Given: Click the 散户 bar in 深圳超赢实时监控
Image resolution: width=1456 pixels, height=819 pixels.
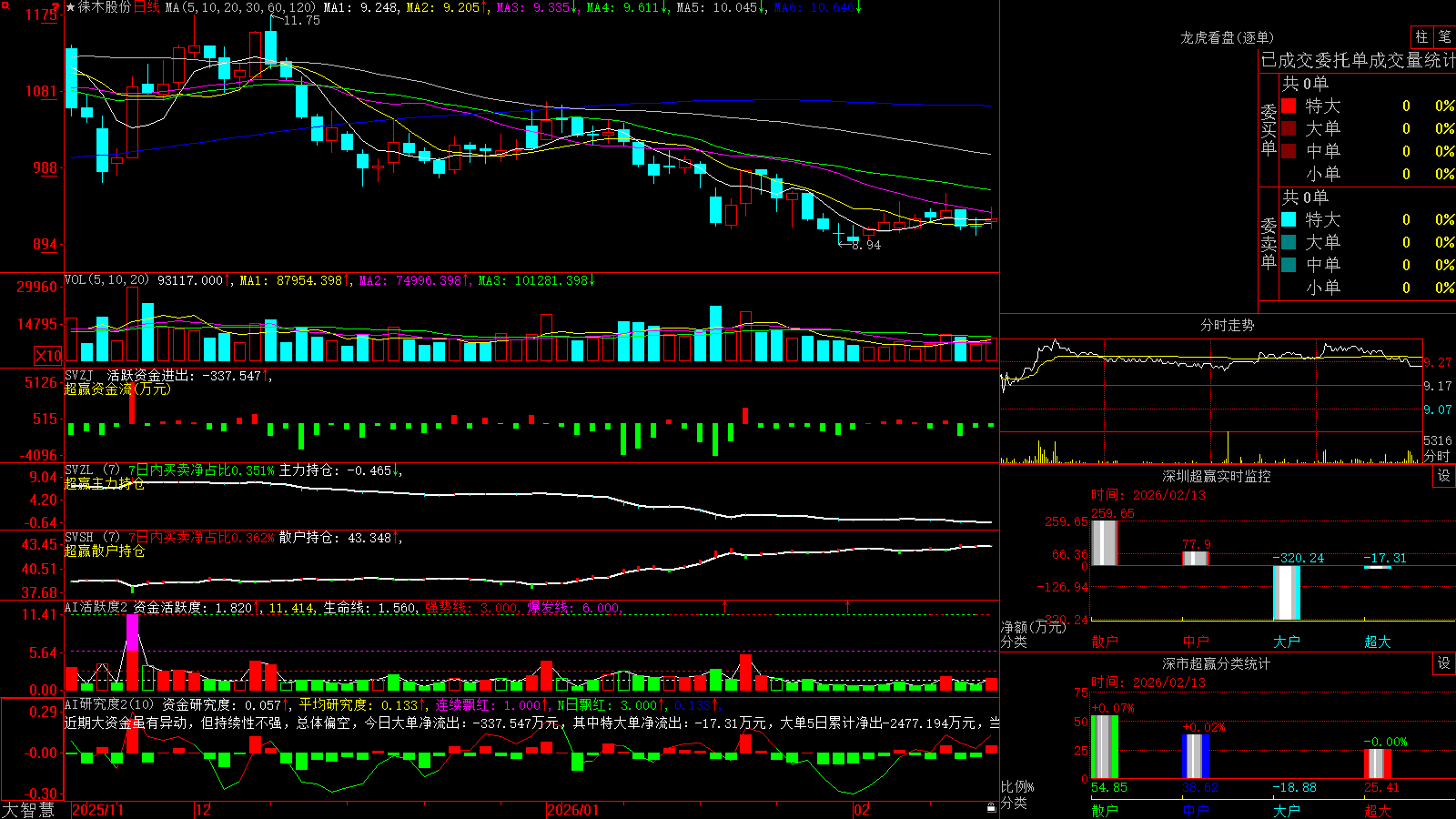Looking at the screenshot, I should [1104, 542].
